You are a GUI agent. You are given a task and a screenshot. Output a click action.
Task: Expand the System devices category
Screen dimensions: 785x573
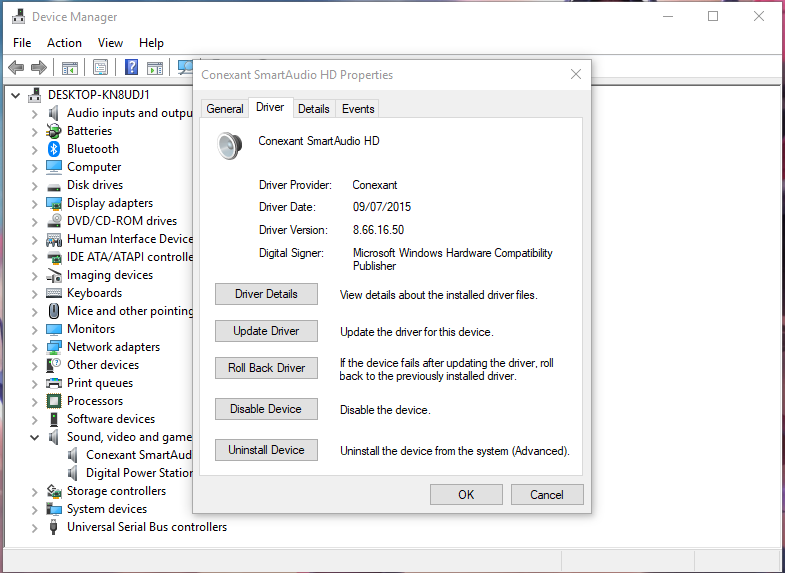click(35, 510)
